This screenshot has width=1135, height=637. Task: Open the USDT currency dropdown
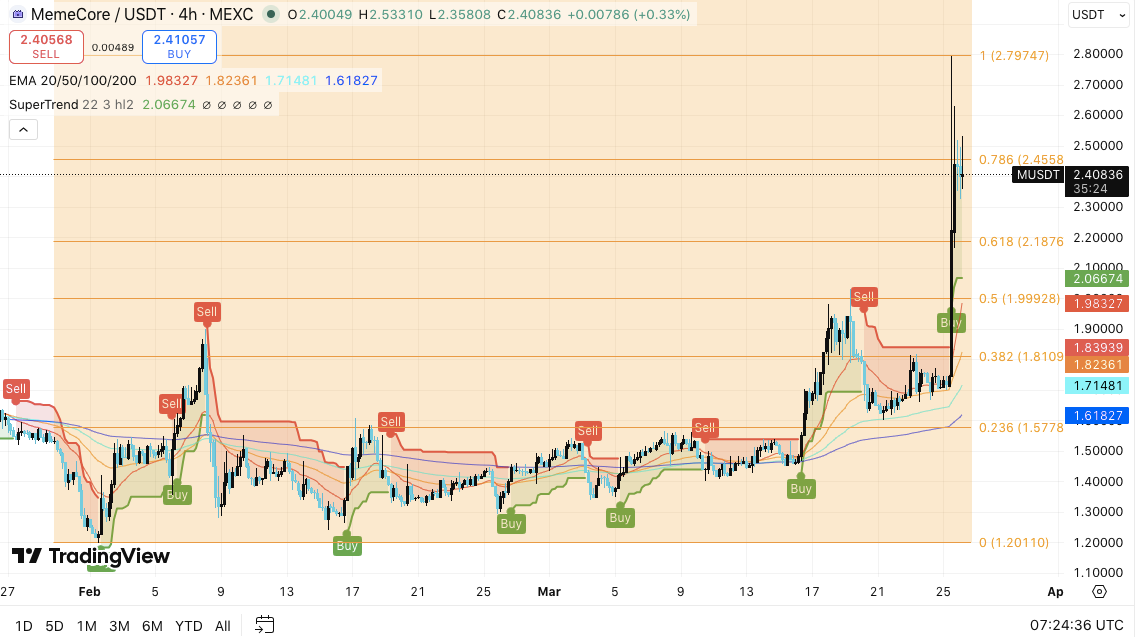[x=1095, y=15]
